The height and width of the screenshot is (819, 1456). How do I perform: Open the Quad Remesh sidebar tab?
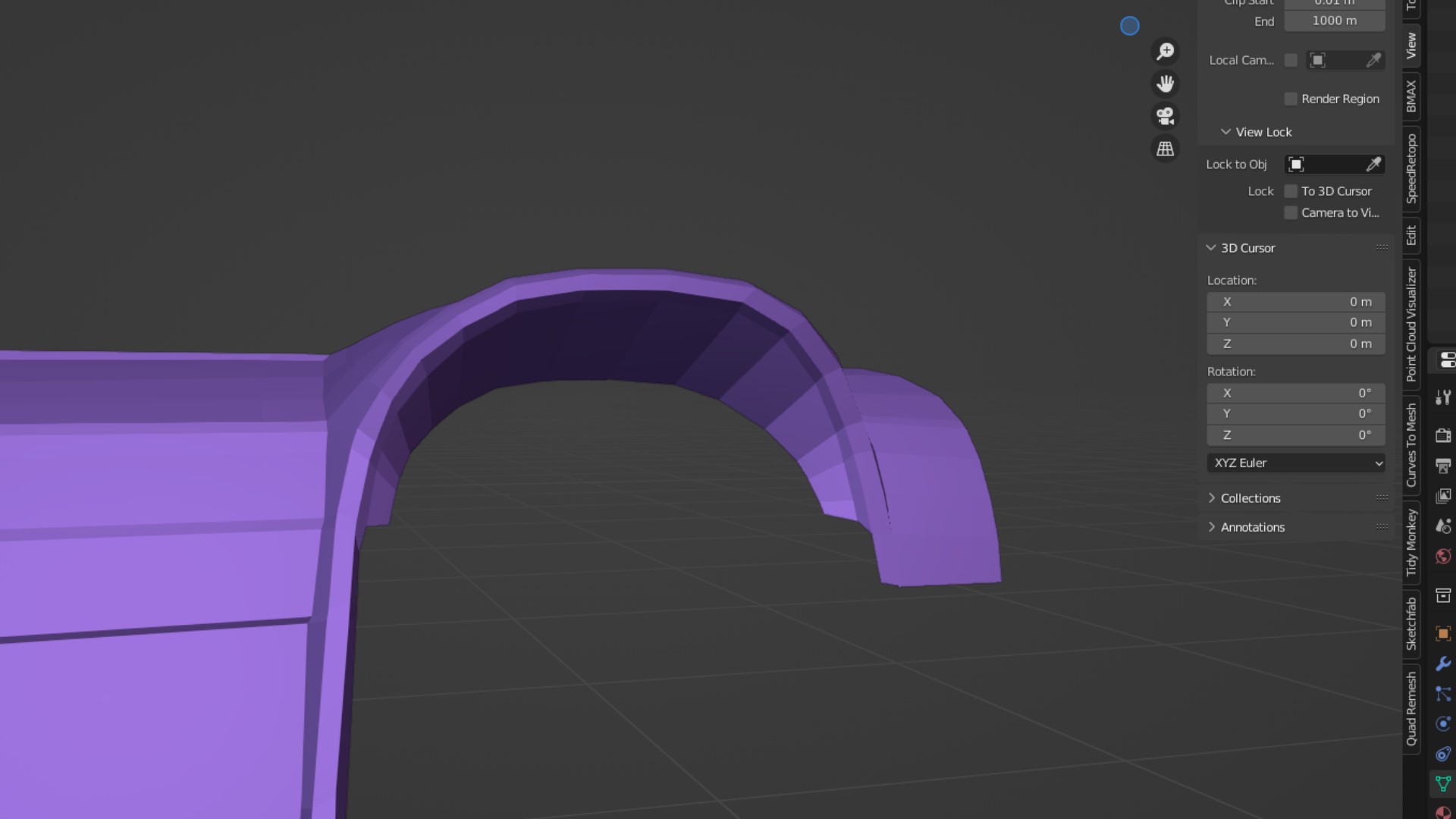(x=1411, y=708)
